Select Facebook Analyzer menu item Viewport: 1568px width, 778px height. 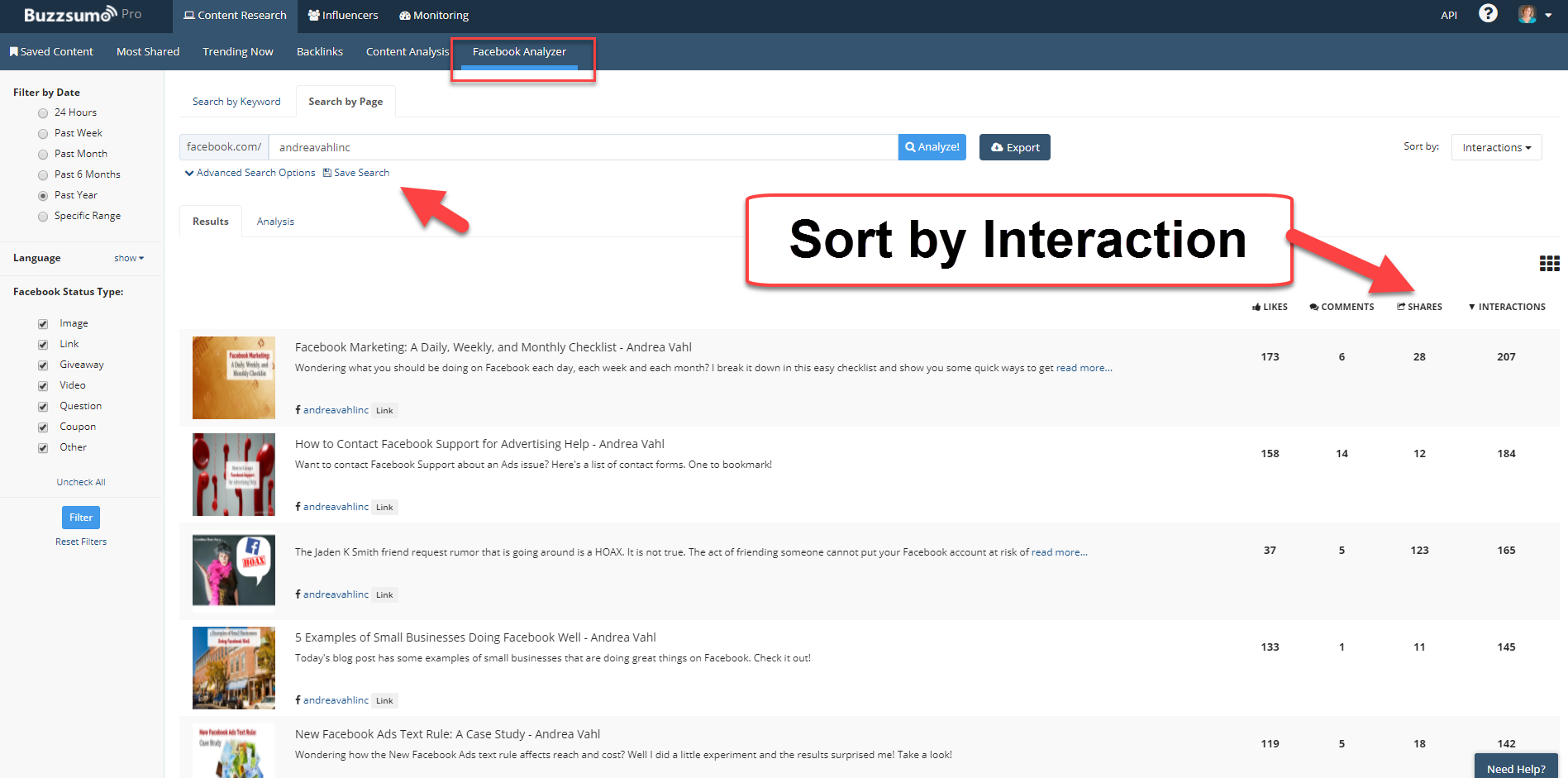[519, 51]
